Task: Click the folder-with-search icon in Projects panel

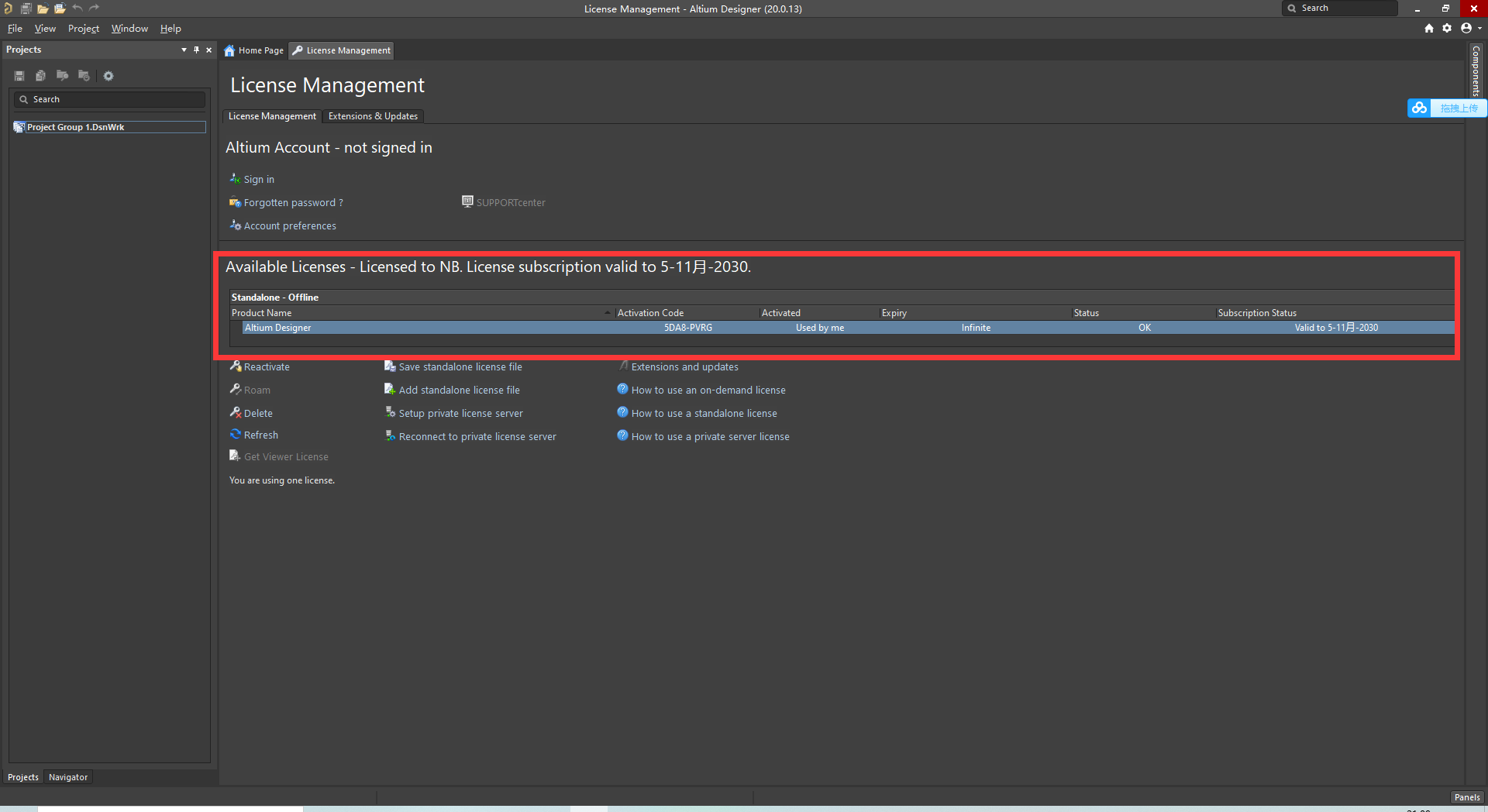Action: [x=62, y=76]
